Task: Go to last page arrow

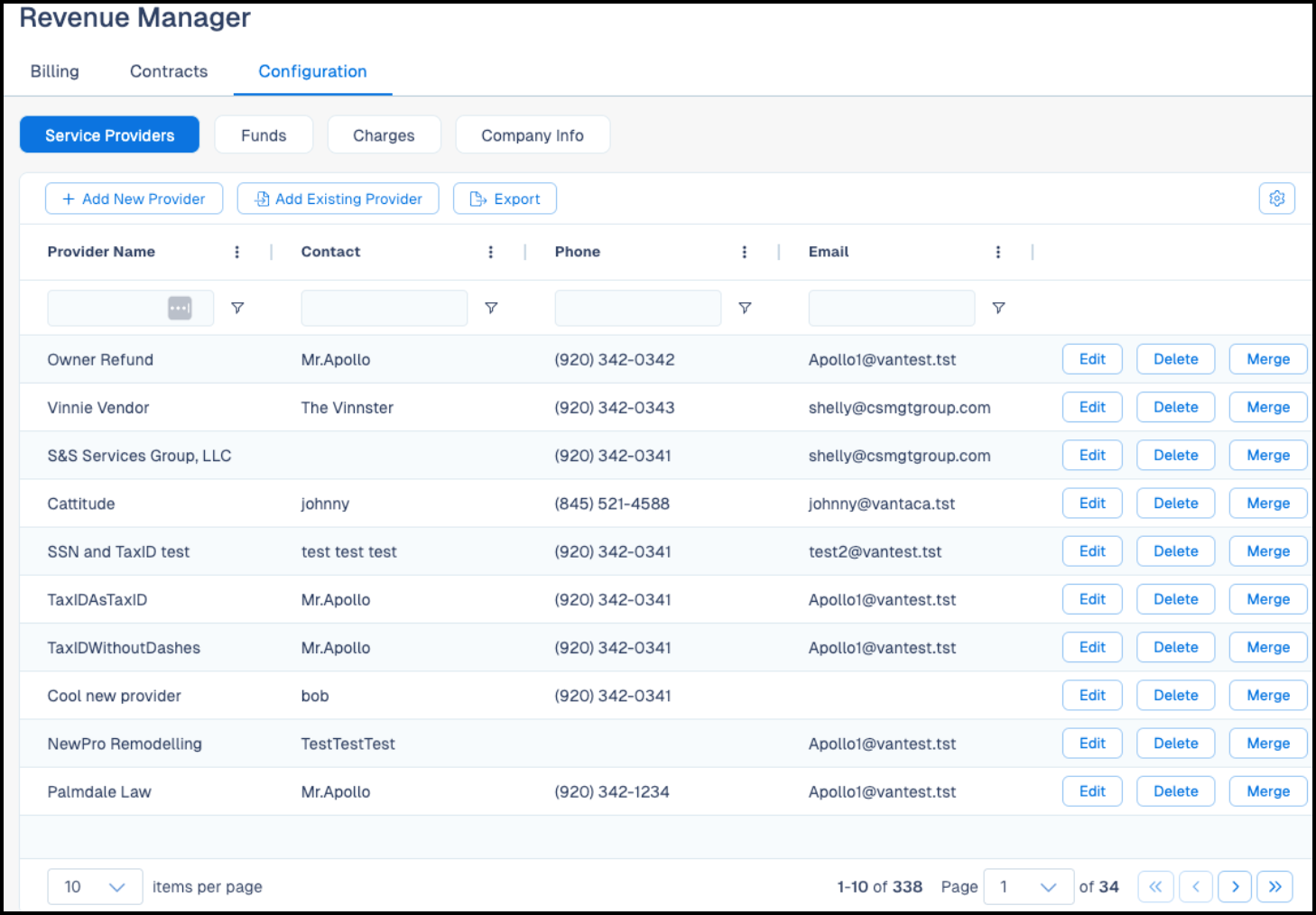Action: [x=1274, y=886]
